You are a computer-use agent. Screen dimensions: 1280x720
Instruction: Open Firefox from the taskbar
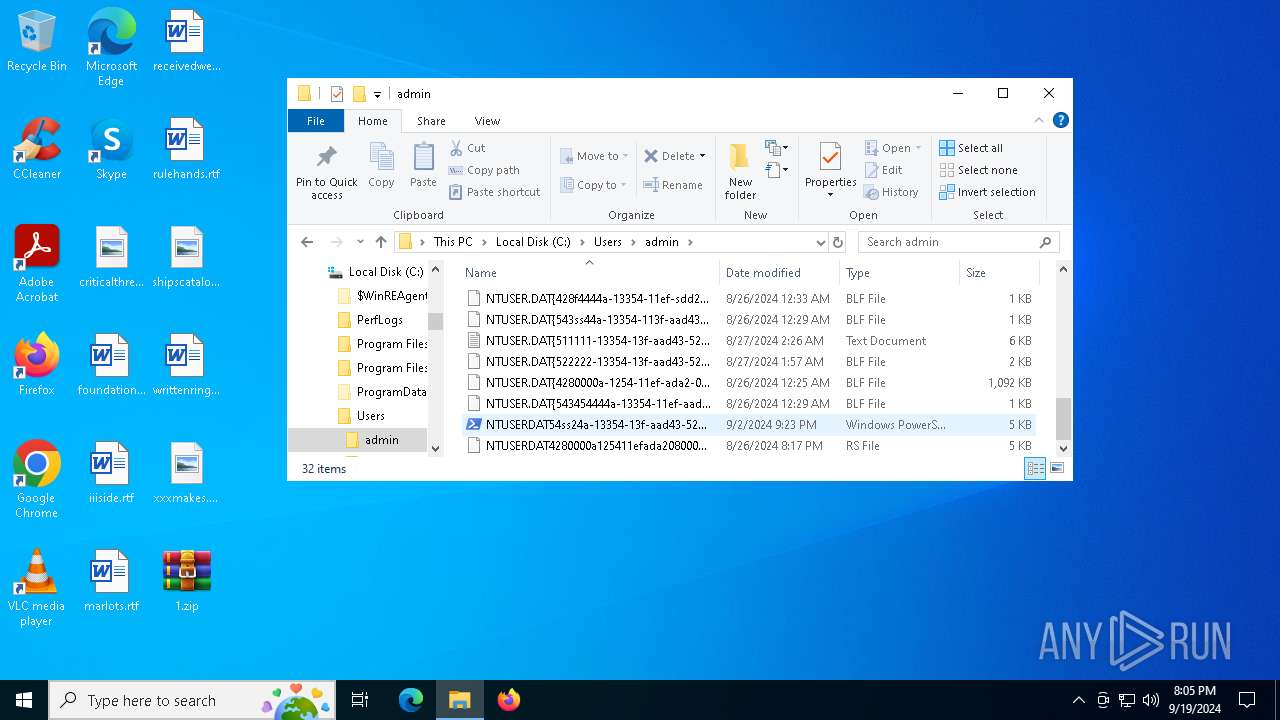pos(508,700)
